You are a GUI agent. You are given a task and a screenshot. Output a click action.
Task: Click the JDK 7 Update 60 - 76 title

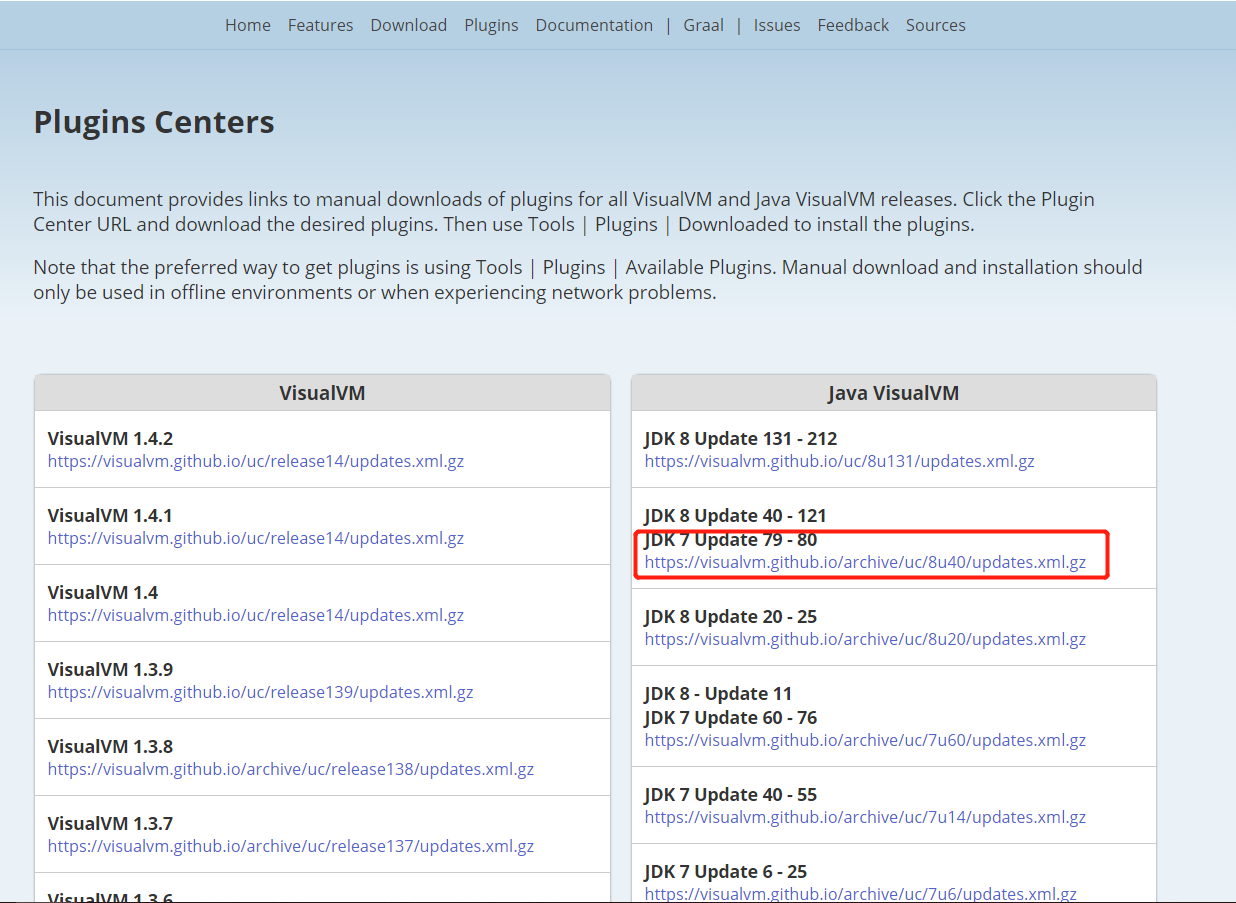pyautogui.click(x=731, y=717)
